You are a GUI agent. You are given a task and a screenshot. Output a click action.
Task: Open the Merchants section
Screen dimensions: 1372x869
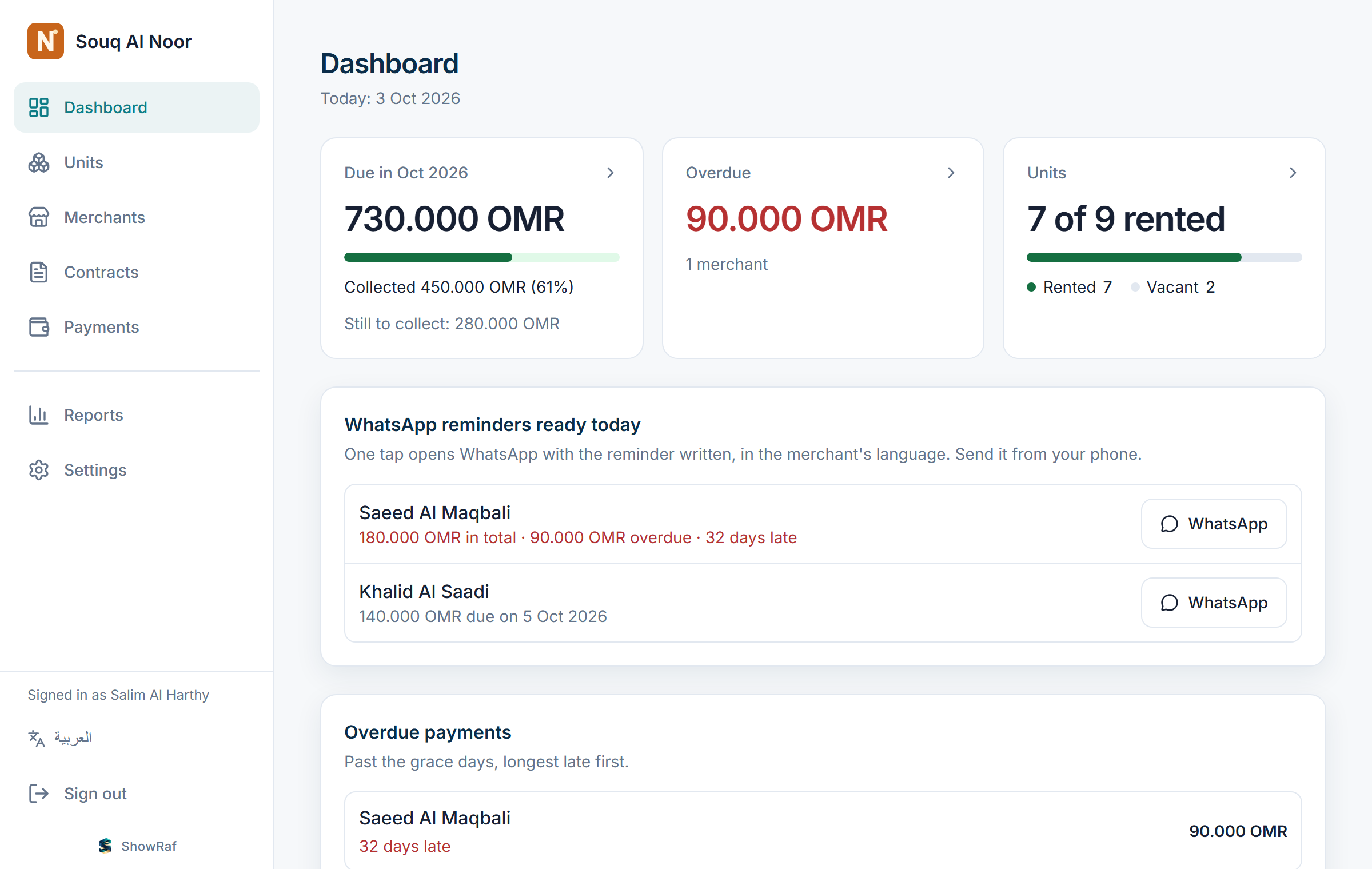tap(137, 217)
